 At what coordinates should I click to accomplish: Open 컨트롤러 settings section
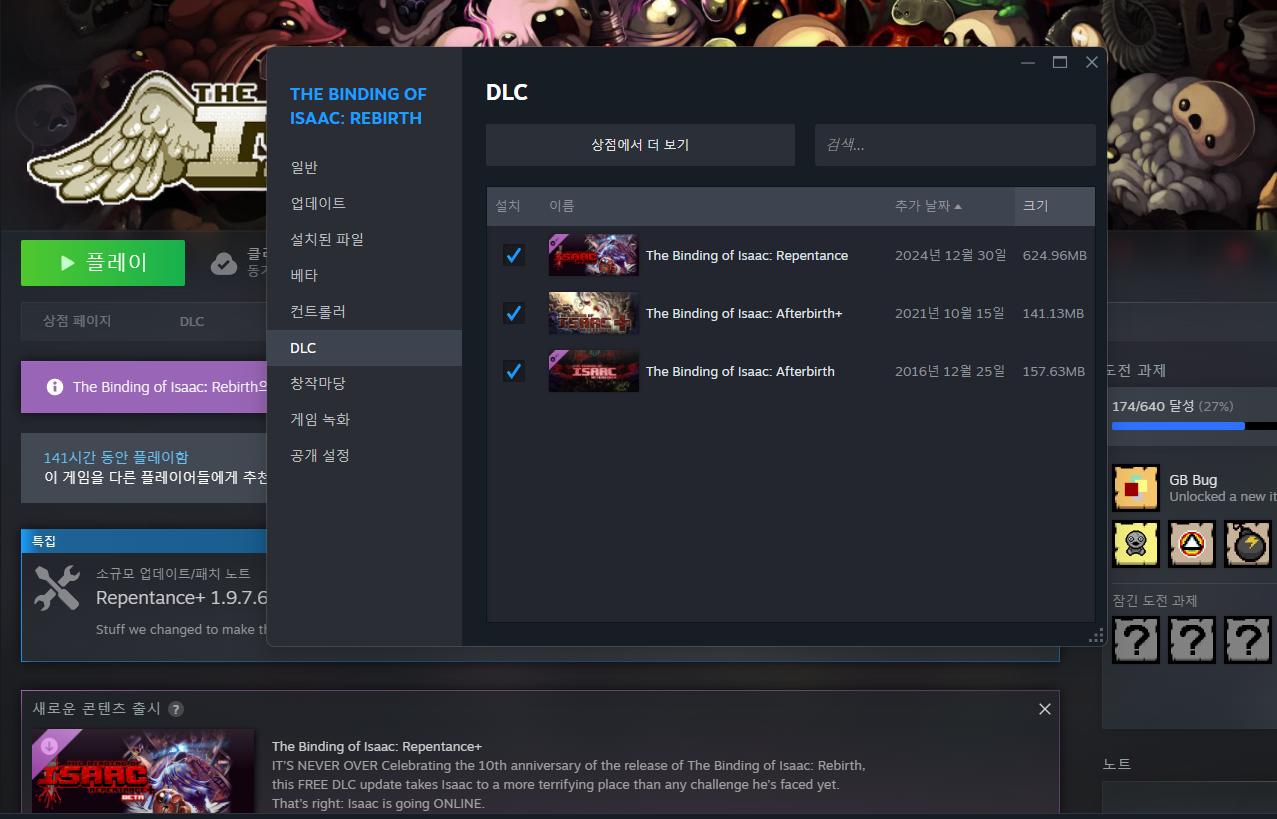click(364, 311)
